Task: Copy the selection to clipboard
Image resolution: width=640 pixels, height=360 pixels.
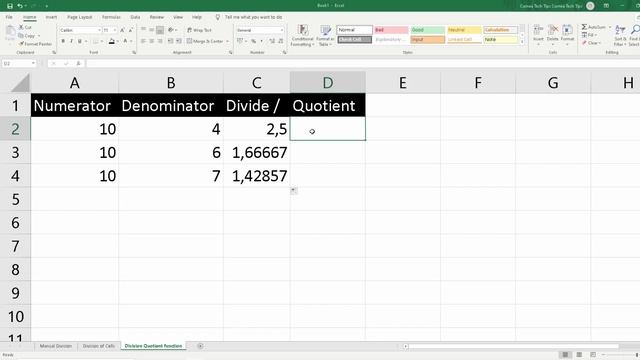Action: [27, 36]
